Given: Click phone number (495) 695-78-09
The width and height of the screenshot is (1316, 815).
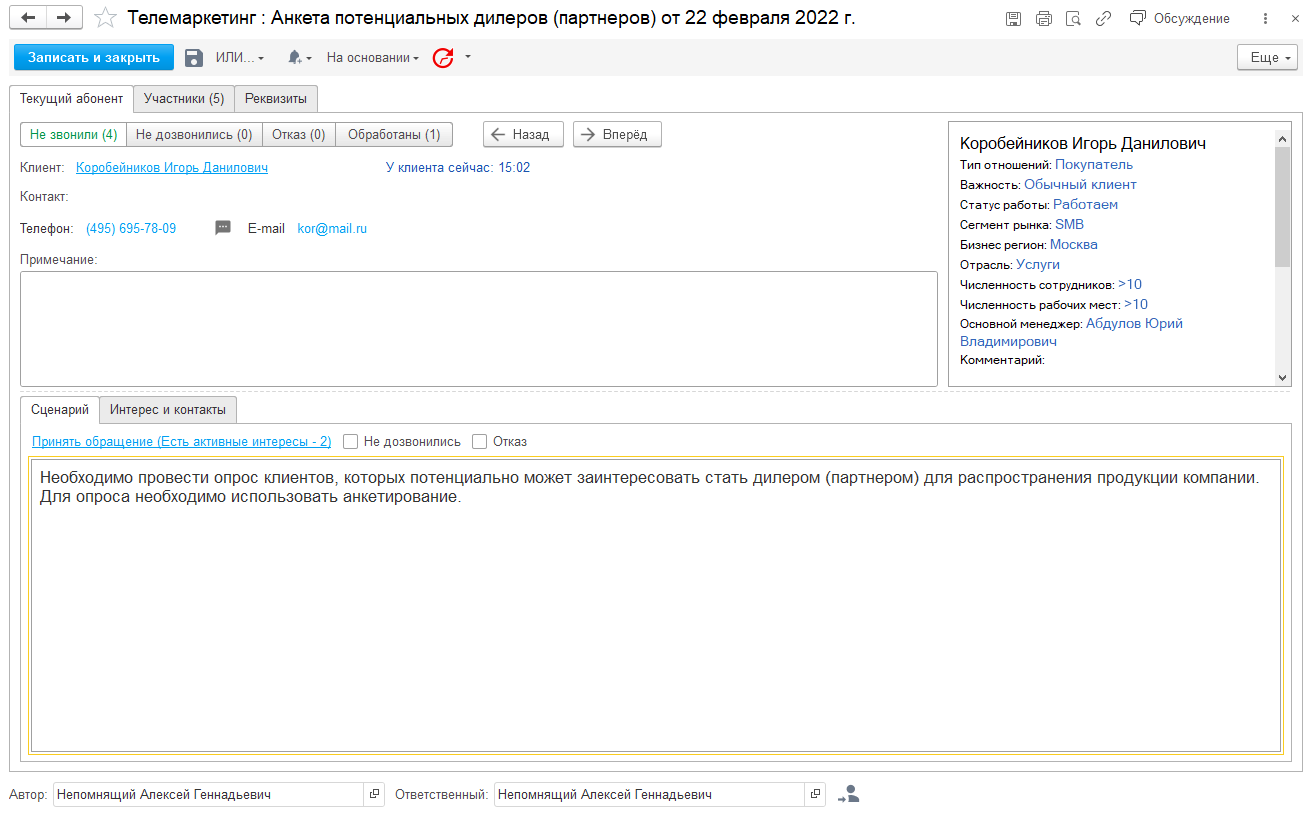Looking at the screenshot, I should [131, 228].
